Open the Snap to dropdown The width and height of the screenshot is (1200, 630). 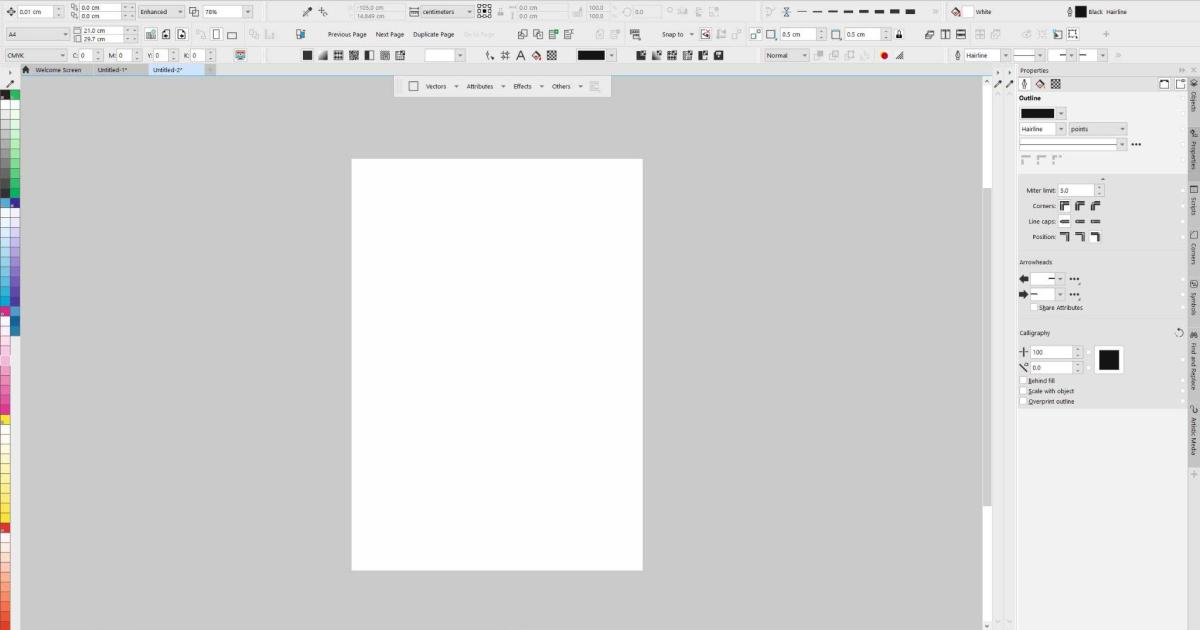tap(677, 34)
